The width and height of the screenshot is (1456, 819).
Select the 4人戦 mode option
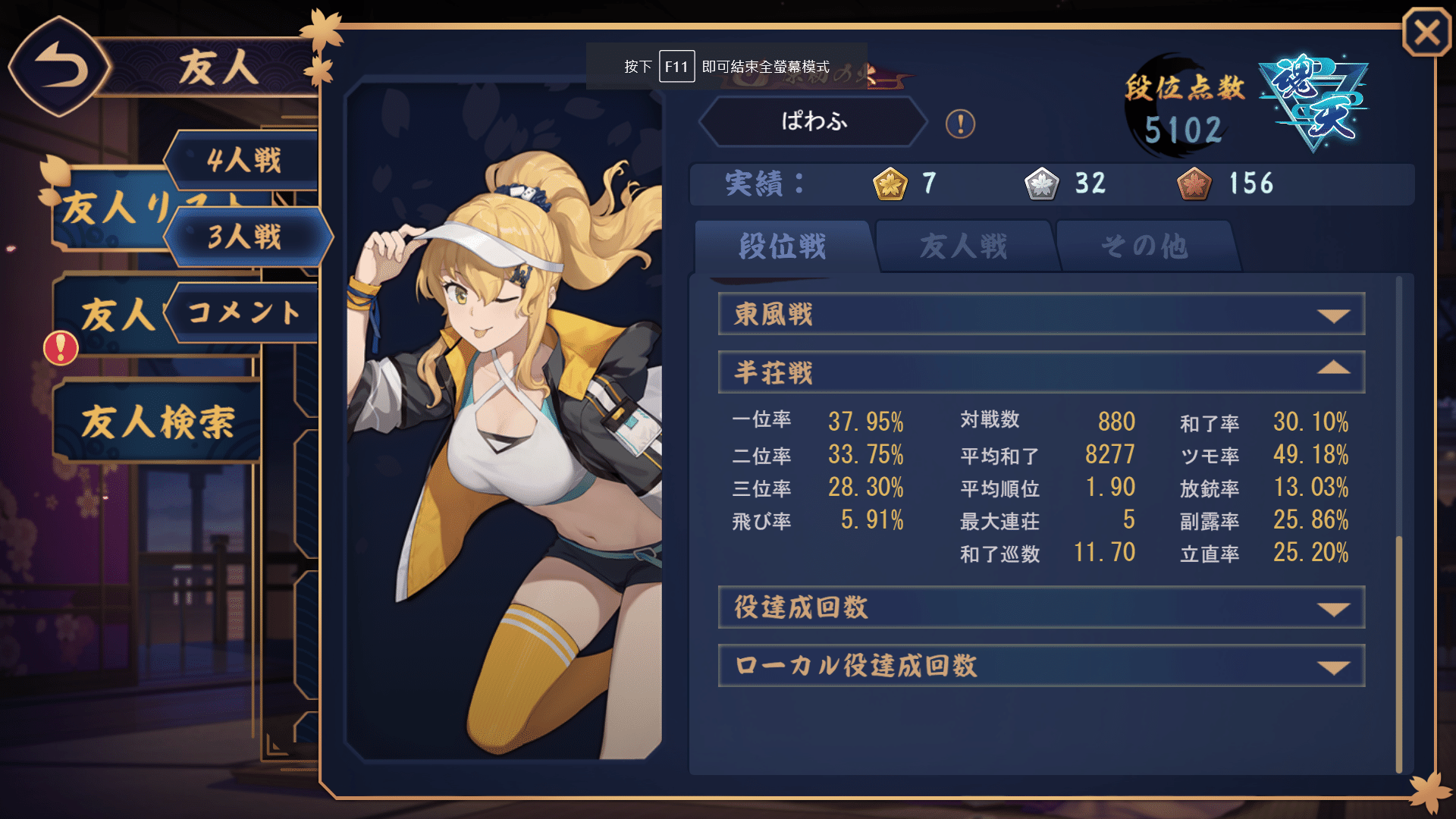coord(243,160)
